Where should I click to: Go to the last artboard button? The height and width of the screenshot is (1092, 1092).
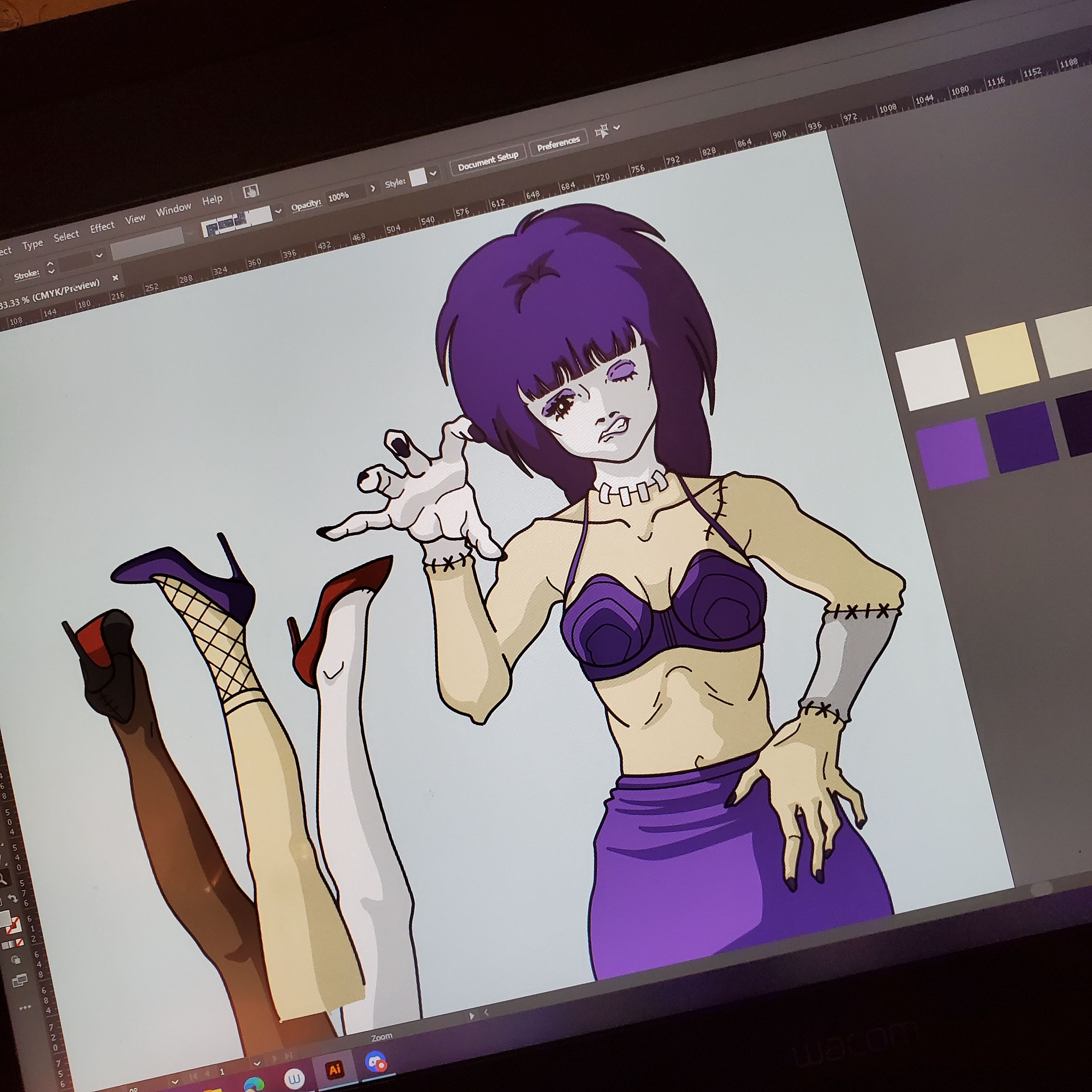point(288,1055)
